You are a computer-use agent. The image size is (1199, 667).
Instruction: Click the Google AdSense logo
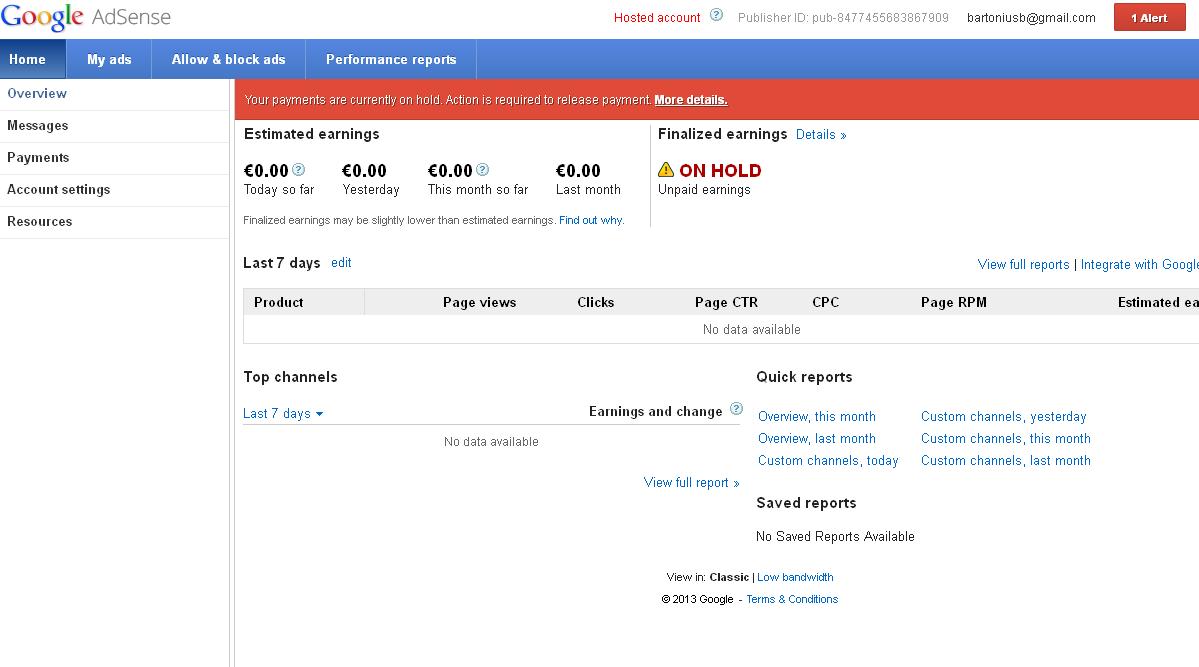pyautogui.click(x=86, y=17)
